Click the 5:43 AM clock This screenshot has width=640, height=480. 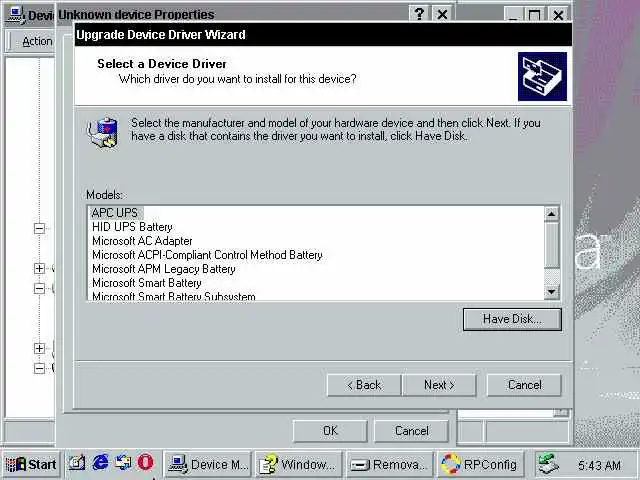tap(599, 465)
